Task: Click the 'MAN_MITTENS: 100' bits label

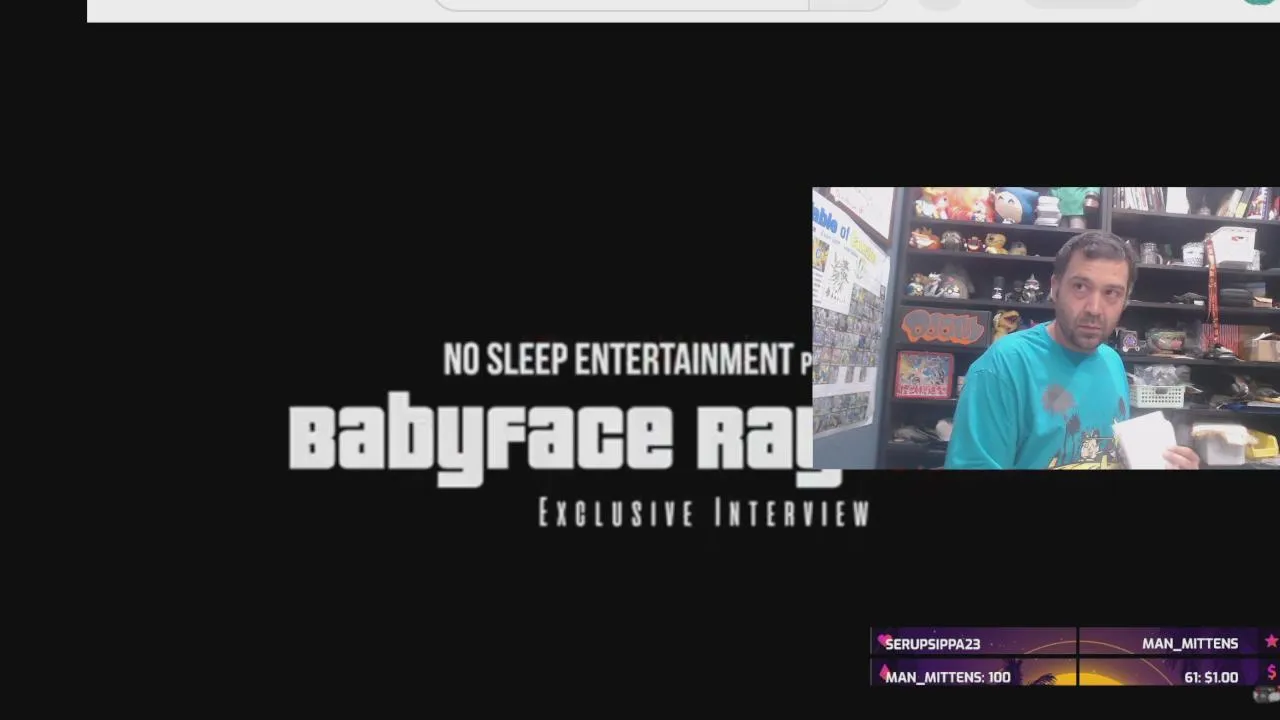Action: (x=948, y=677)
